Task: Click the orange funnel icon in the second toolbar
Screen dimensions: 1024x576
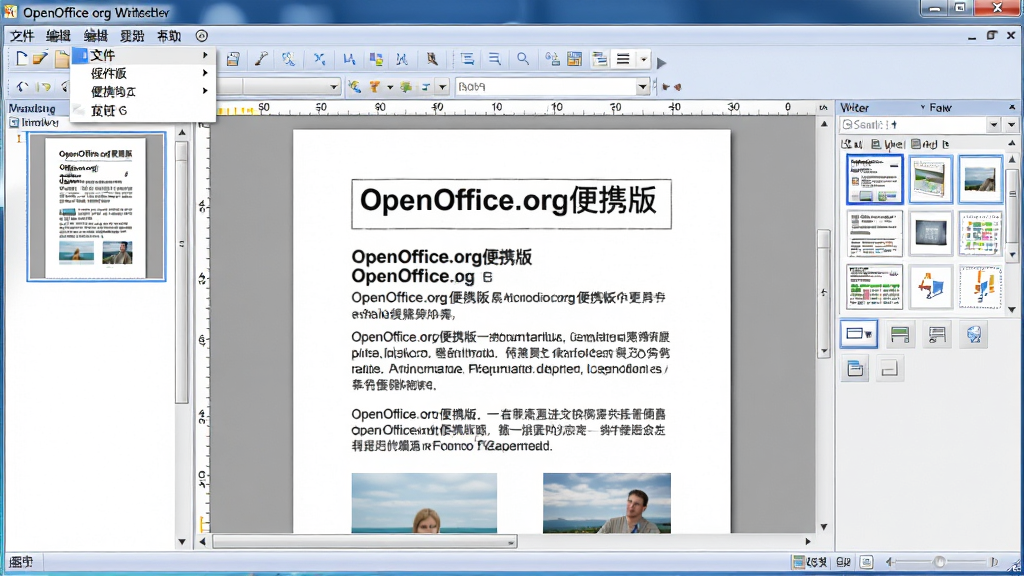Action: 375,86
